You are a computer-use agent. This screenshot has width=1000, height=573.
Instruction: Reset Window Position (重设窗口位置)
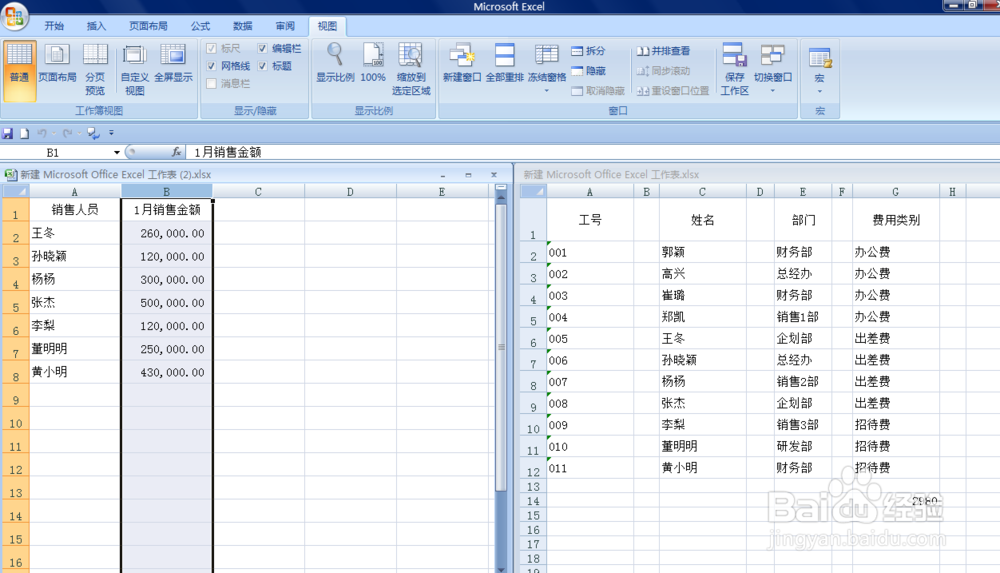point(673,91)
